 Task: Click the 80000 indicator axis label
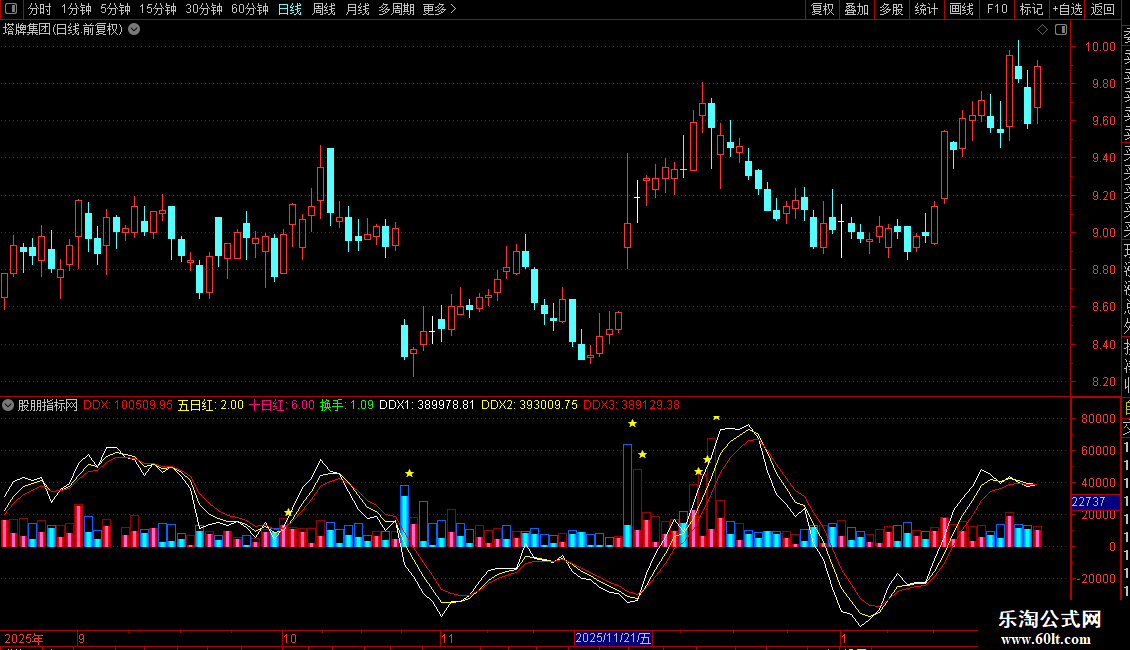(x=1098, y=419)
